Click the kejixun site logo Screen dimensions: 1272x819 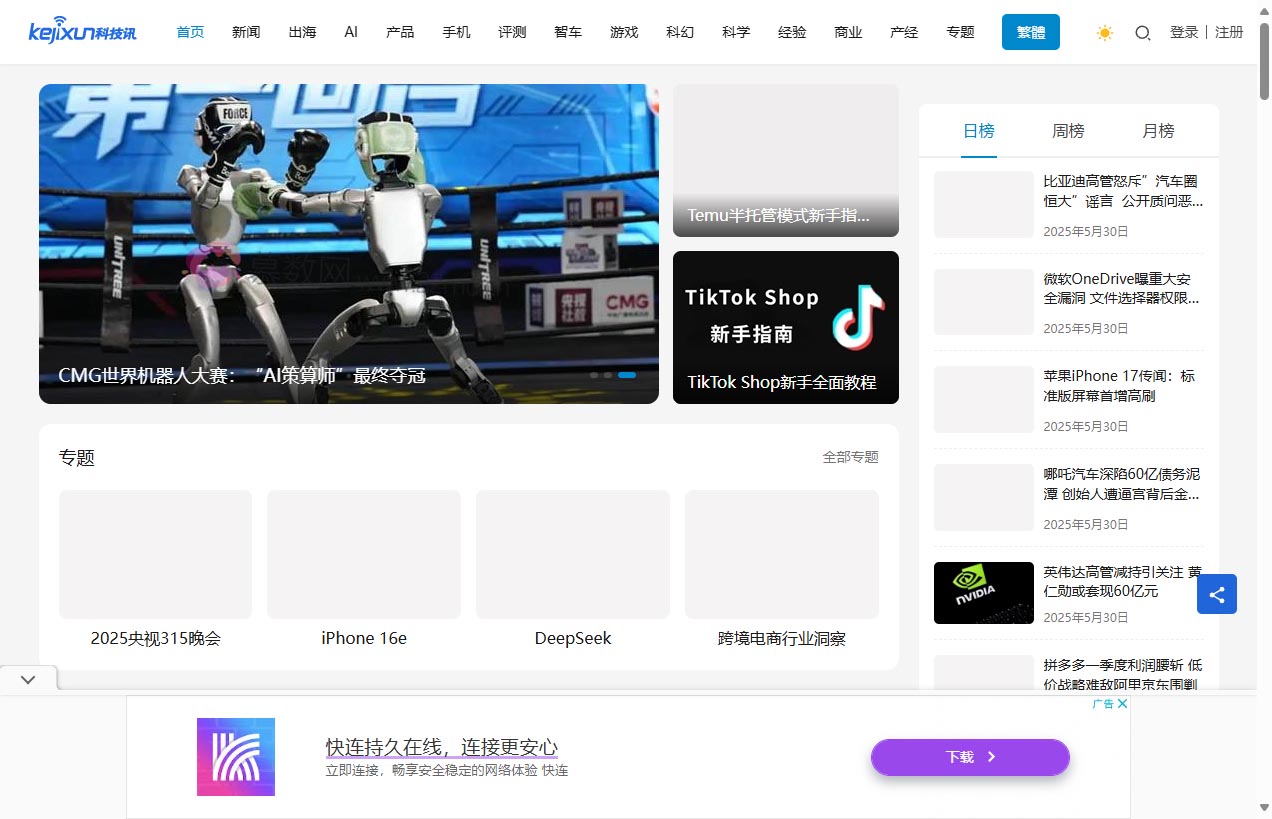tap(83, 31)
